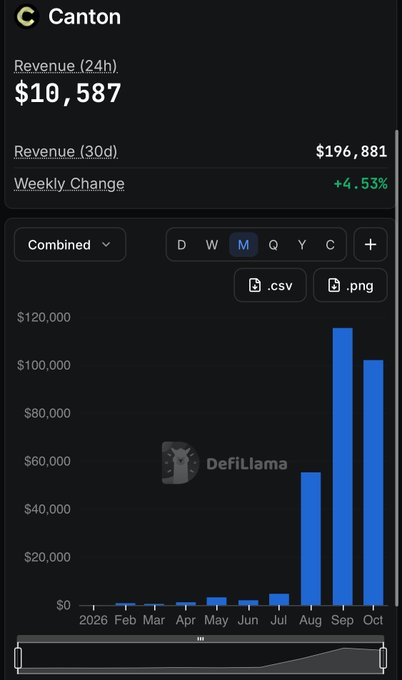Click the range slider top grip bar
Viewport: 402px width, 680px height.
click(200, 639)
